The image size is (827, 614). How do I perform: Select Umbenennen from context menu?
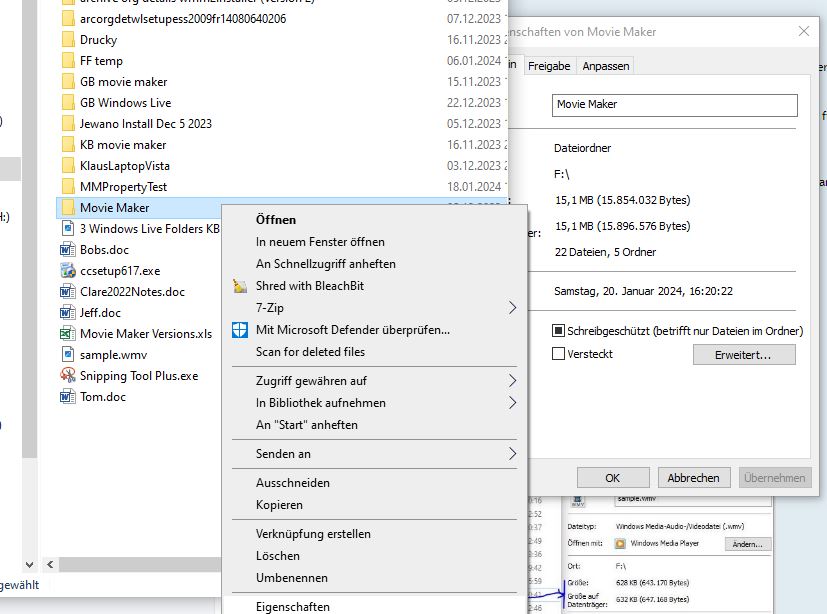pos(292,578)
